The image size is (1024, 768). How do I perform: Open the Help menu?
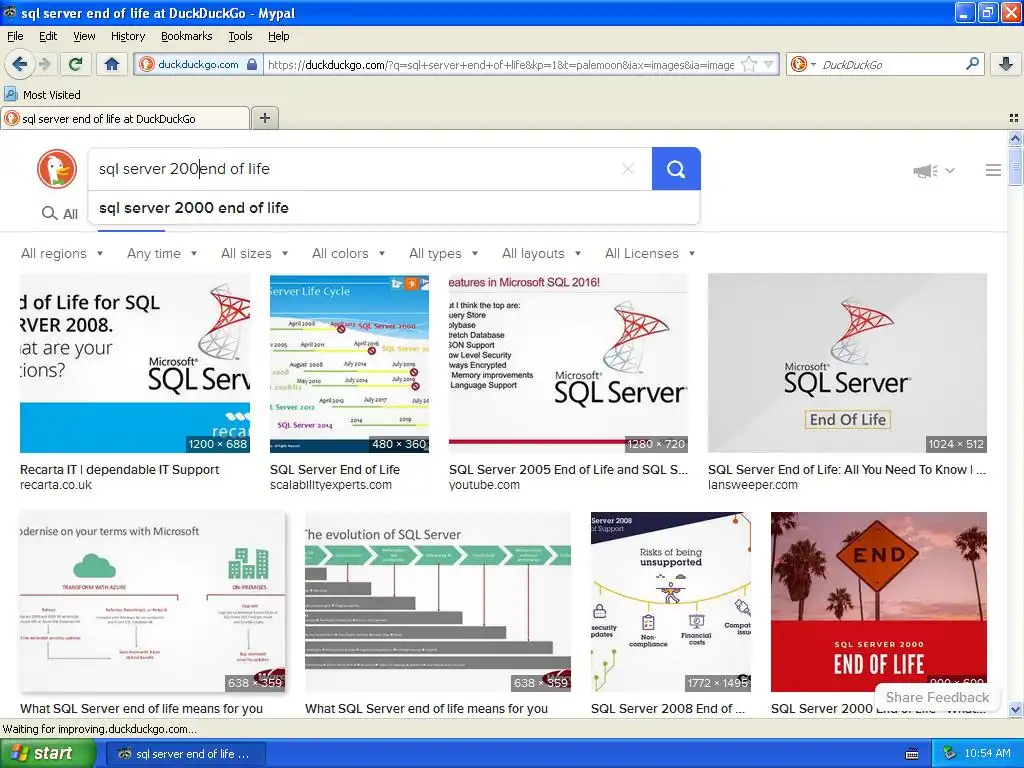[x=278, y=37]
